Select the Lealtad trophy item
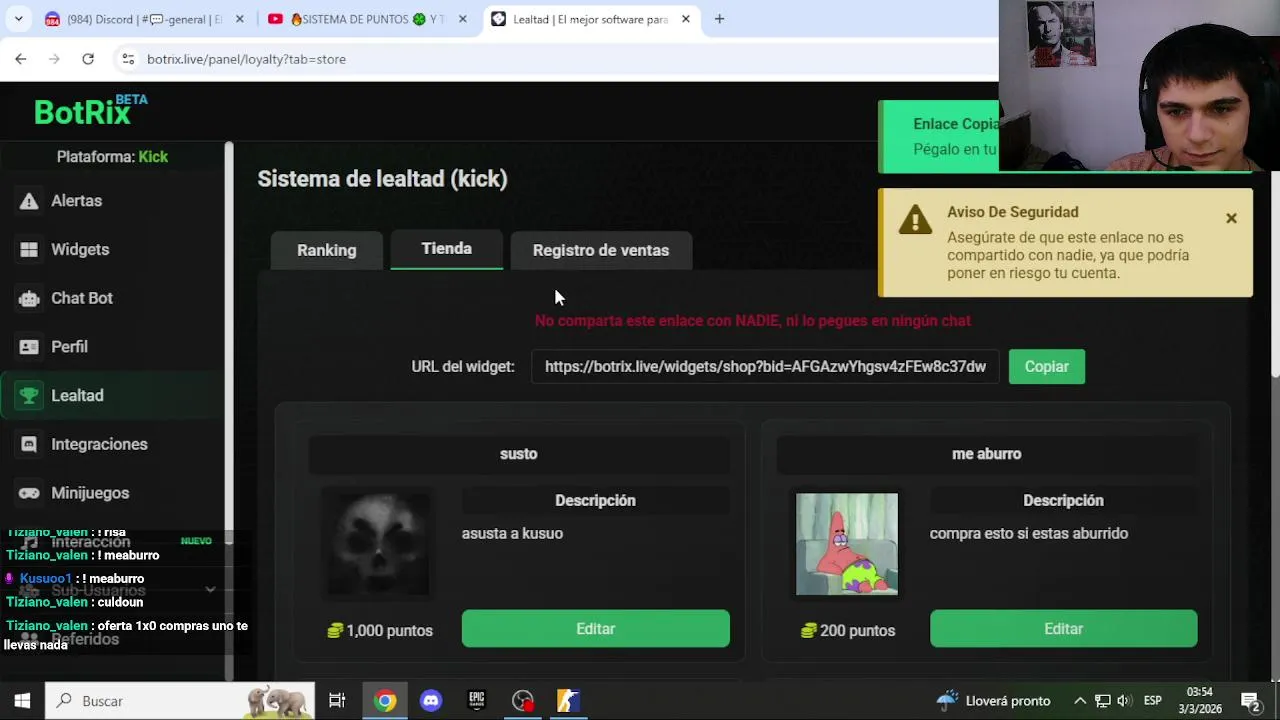This screenshot has height=720, width=1280. pyautogui.click(x=113, y=396)
